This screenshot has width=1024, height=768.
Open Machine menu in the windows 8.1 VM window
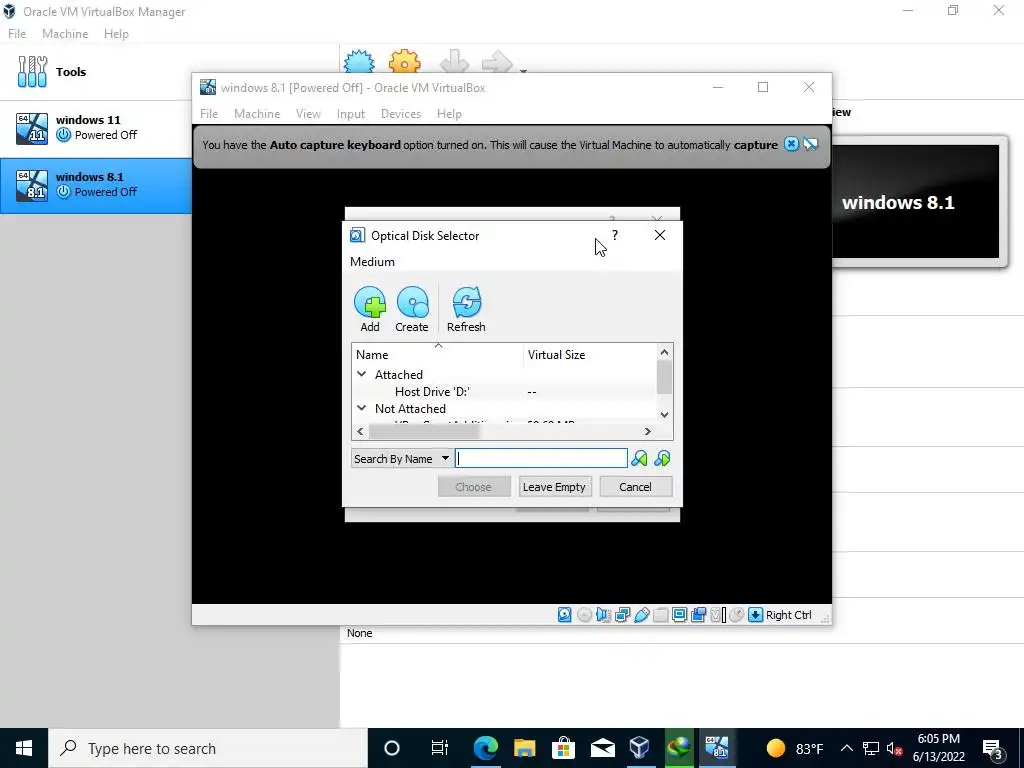tap(257, 114)
